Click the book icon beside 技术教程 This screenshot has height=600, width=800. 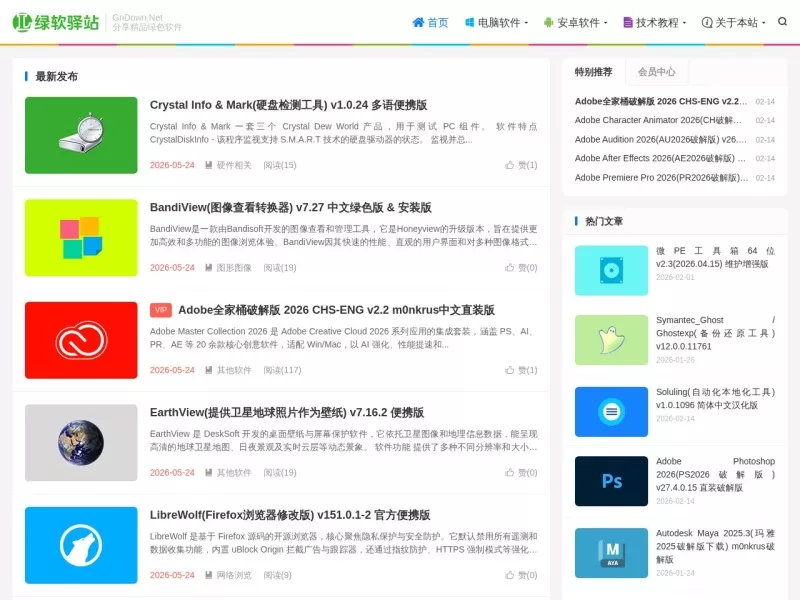tap(628, 22)
